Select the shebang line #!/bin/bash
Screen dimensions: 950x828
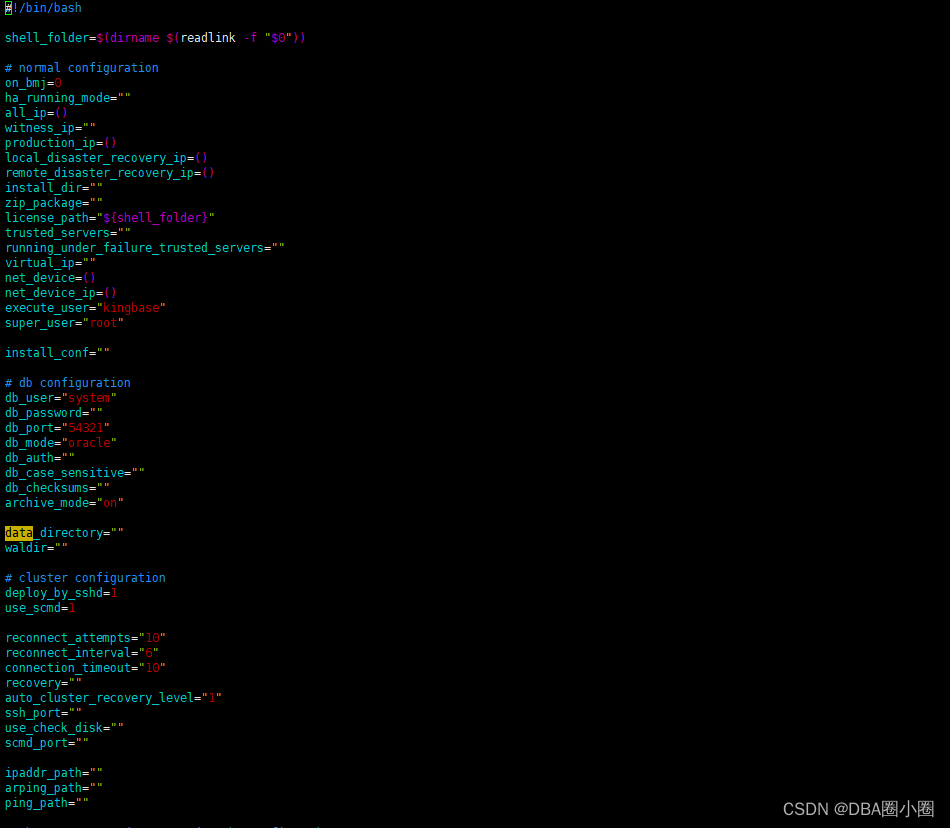40,8
